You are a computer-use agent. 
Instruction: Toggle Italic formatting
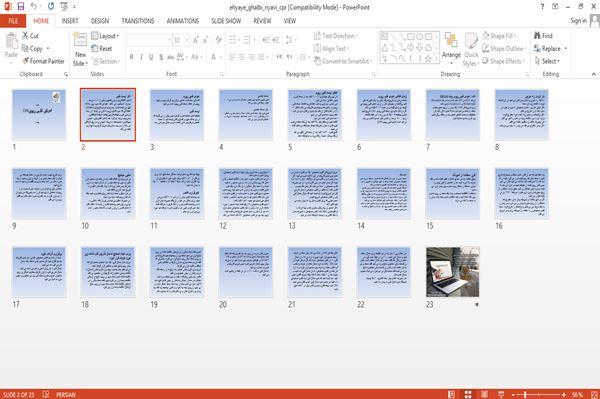141,57
